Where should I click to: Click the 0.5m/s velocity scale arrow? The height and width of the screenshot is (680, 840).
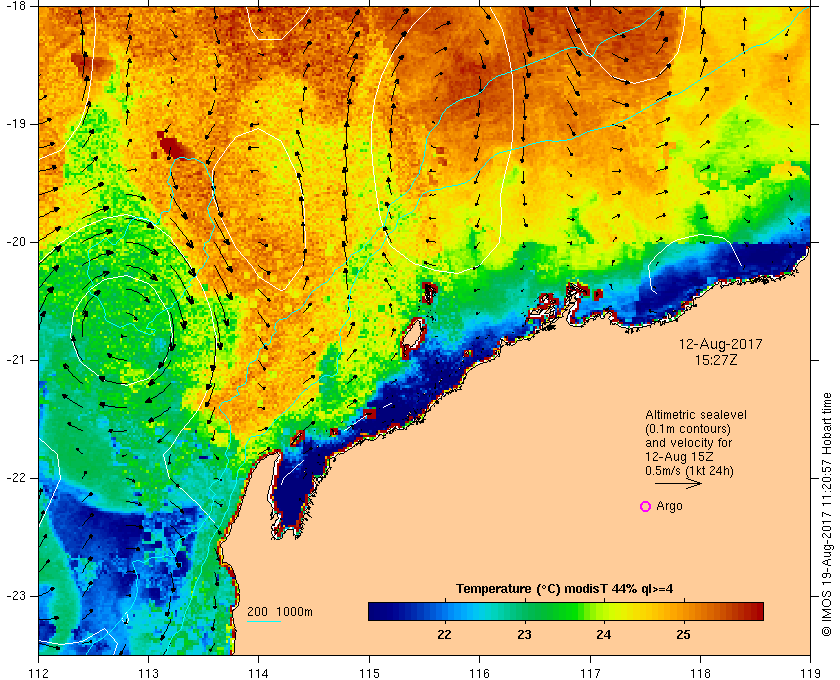click(x=678, y=484)
